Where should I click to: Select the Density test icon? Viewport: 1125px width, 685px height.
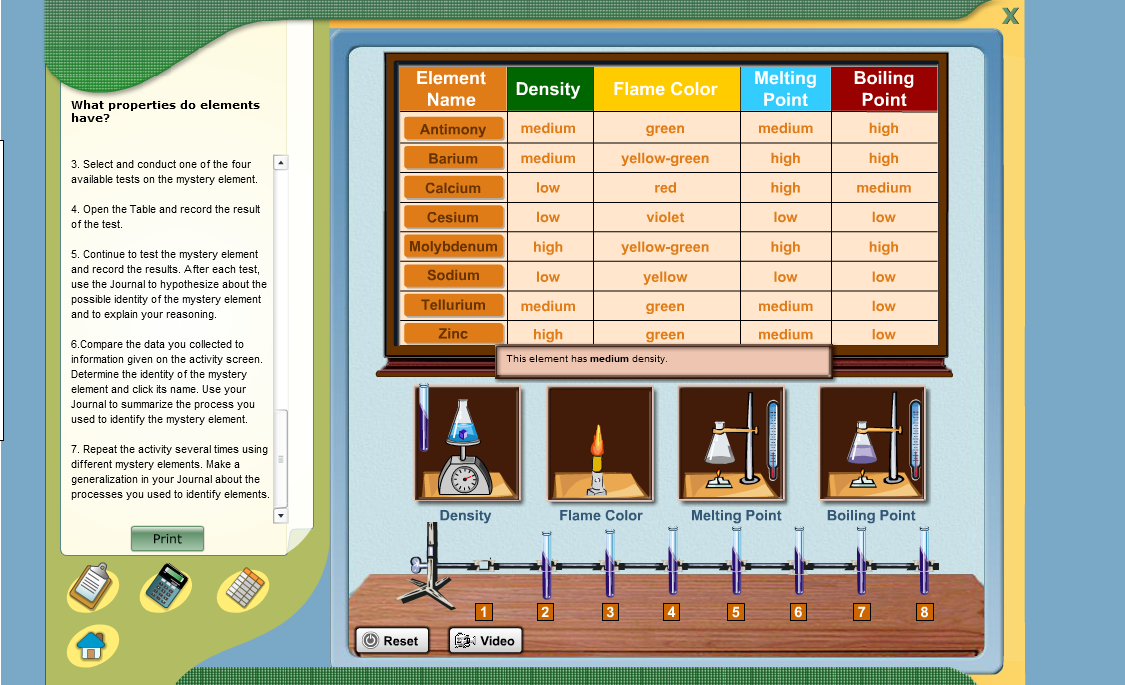tap(466, 443)
